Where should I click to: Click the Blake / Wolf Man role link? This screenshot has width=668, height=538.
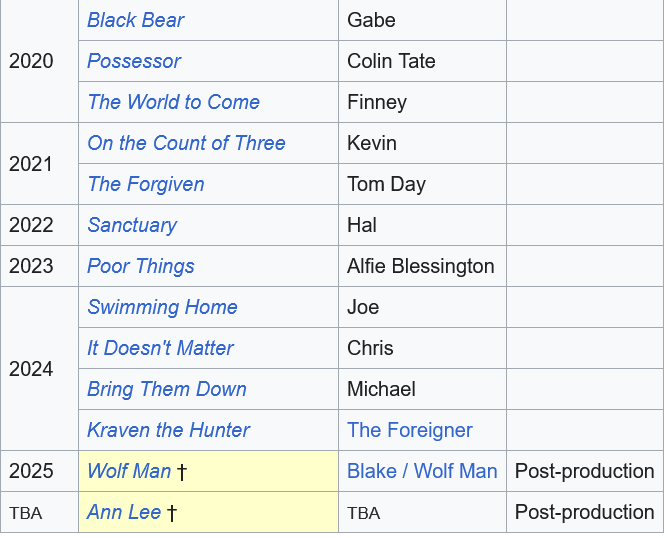click(x=422, y=471)
